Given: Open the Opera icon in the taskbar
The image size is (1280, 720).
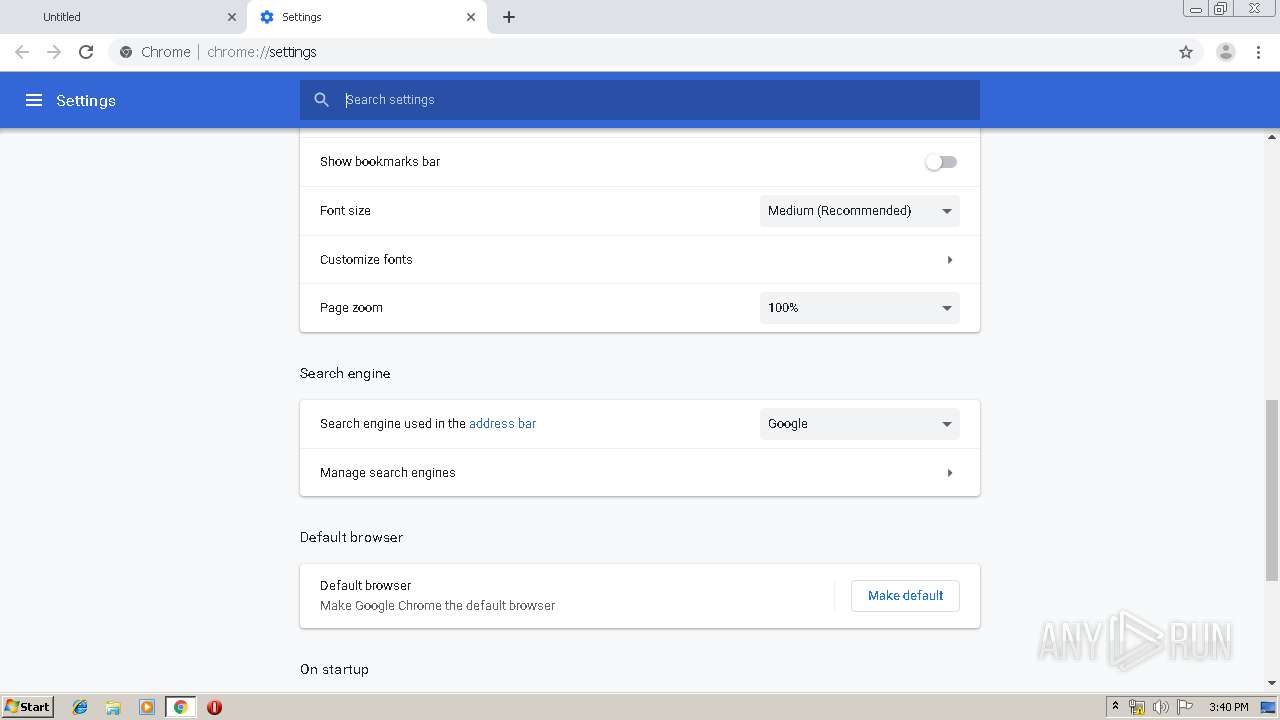Looking at the screenshot, I should (x=214, y=707).
